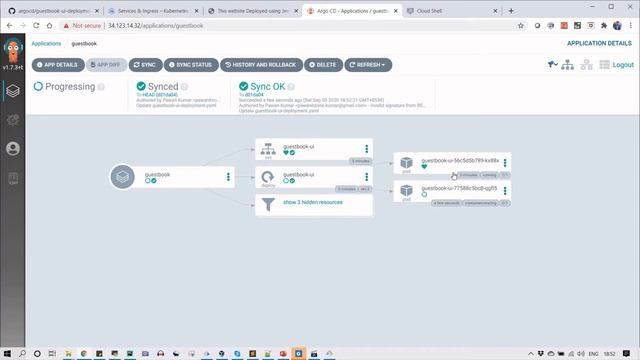The height and width of the screenshot is (360, 640).
Task: Show hidden system tray icons
Action: (x=531, y=353)
